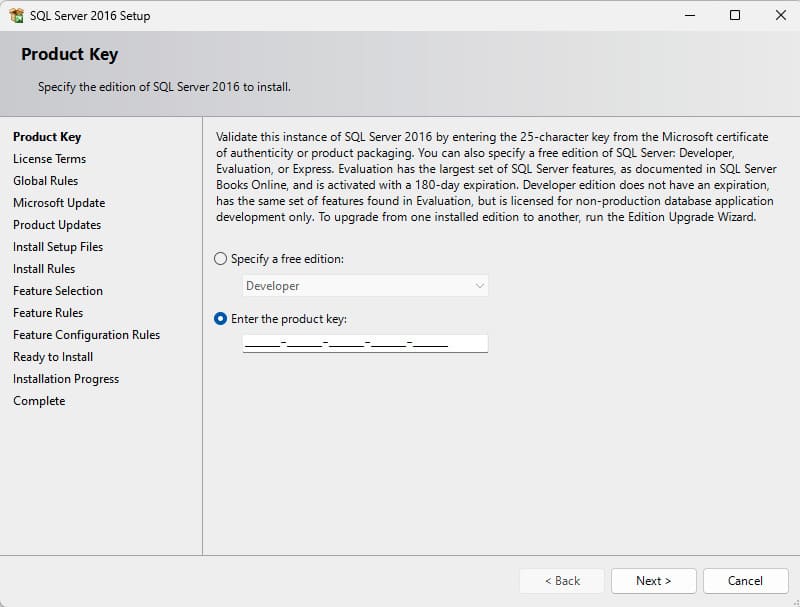This screenshot has width=800, height=607.
Task: Select the 'Specify a free edition' radio button
Action: (221, 259)
